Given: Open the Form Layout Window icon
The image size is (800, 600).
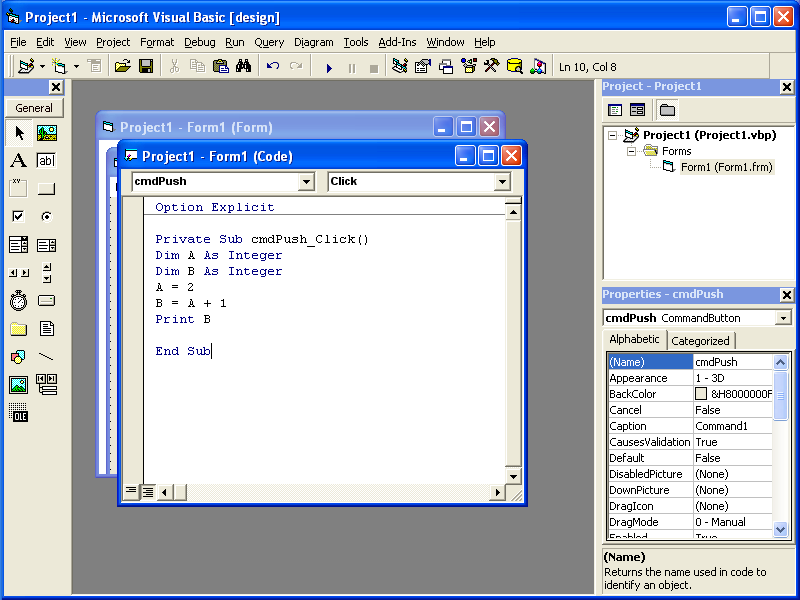Looking at the screenshot, I should pos(446,66).
